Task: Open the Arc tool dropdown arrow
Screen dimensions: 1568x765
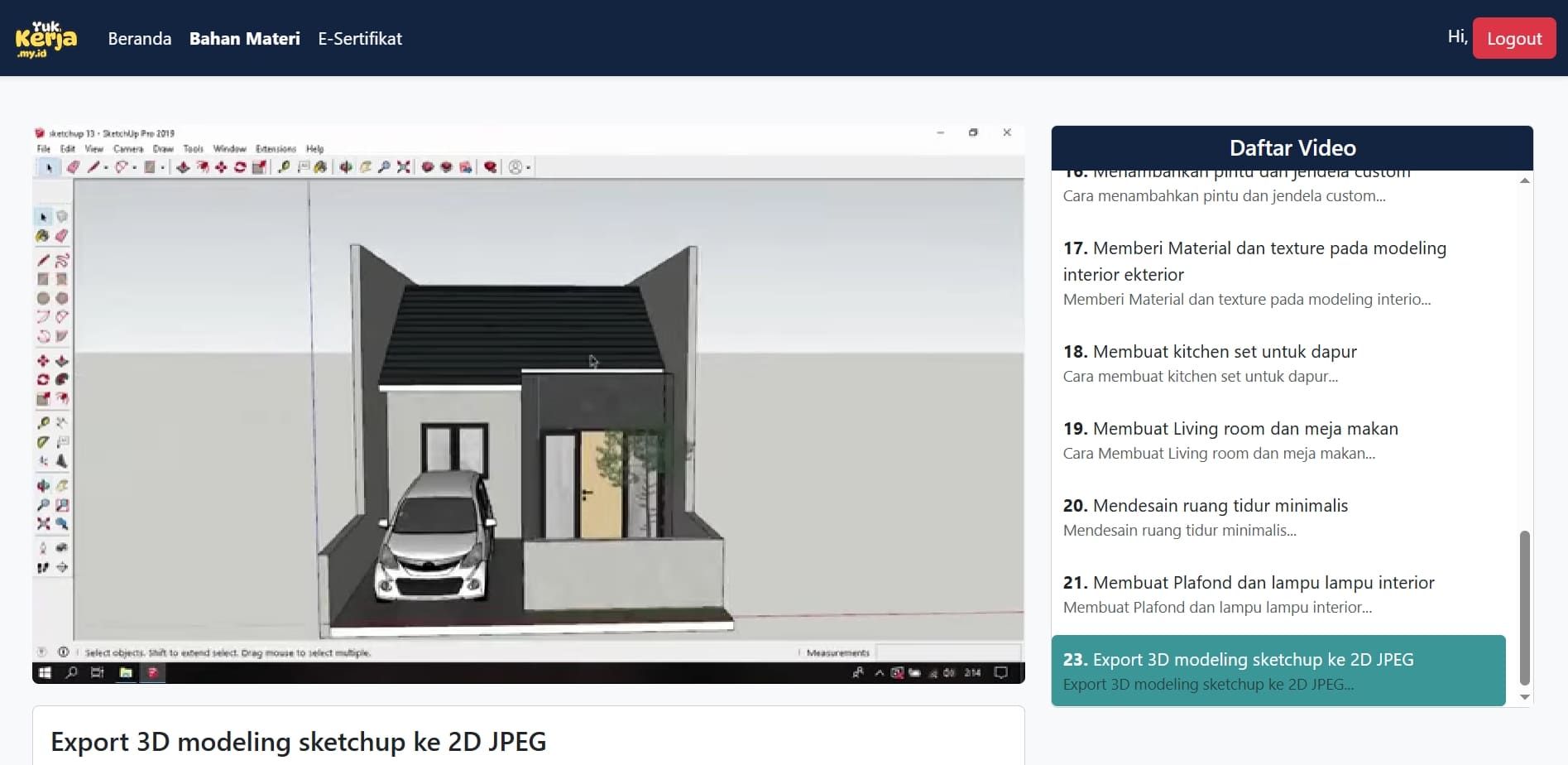Action: (x=135, y=168)
